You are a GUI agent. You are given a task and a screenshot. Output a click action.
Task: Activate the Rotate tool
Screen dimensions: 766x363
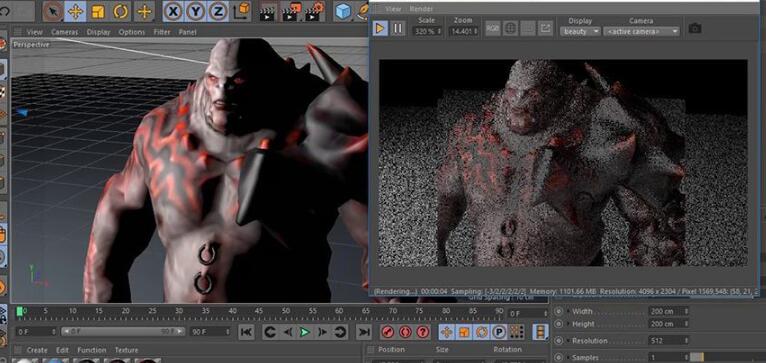point(121,12)
